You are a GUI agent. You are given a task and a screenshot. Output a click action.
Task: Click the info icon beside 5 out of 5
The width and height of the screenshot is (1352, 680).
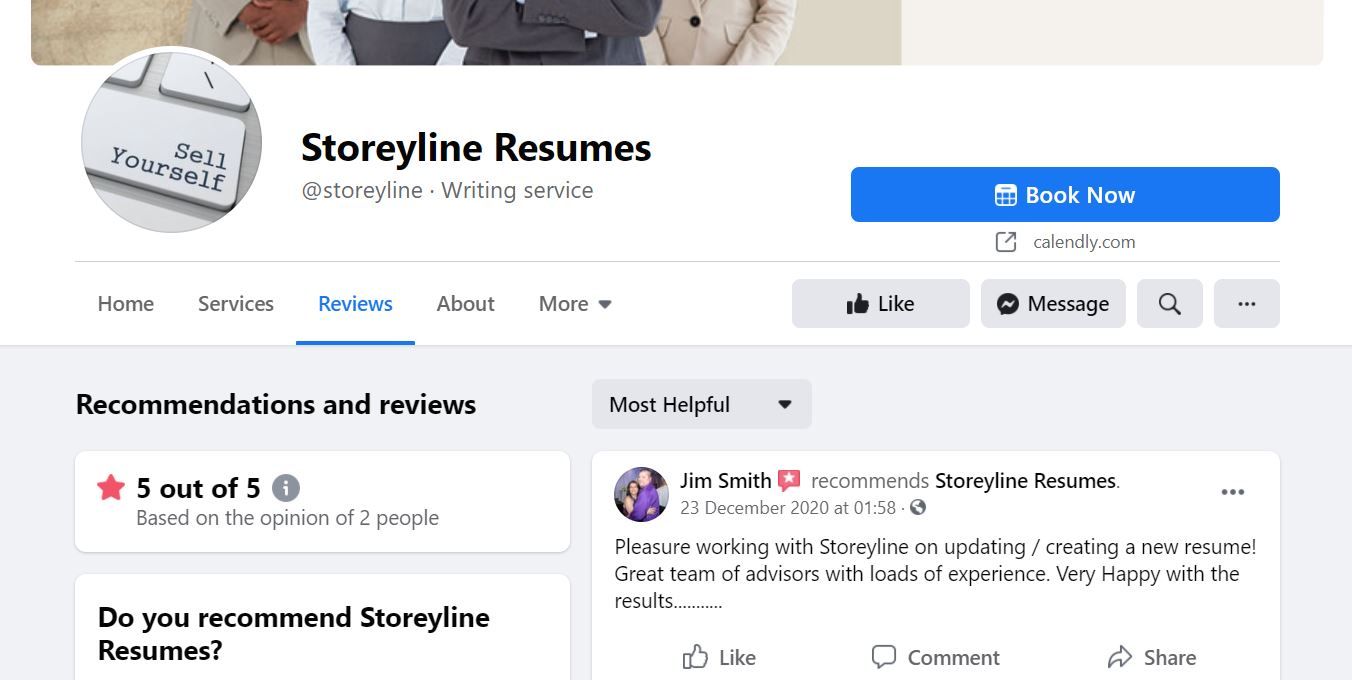point(286,488)
